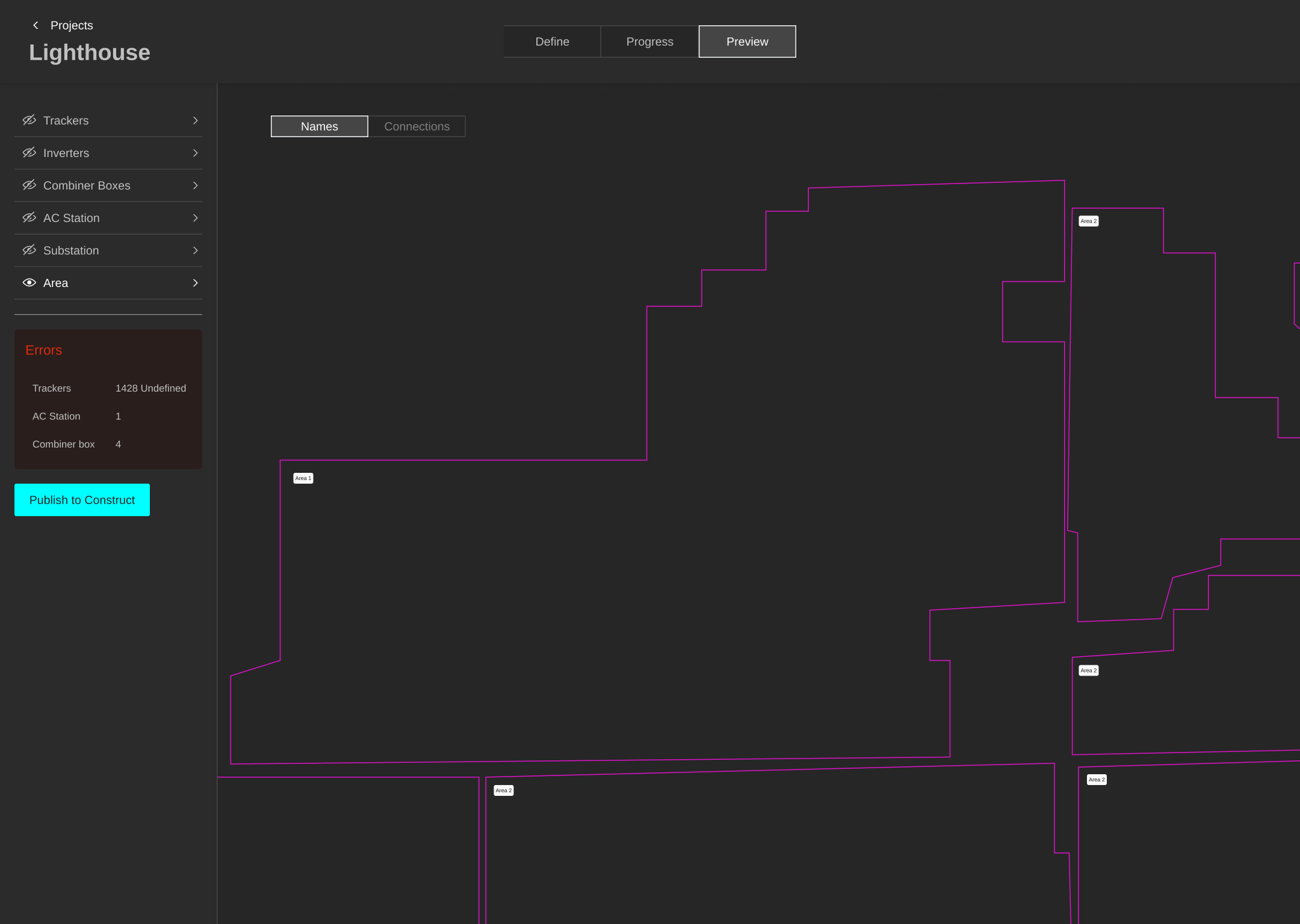Click the Area 1 label on map
This screenshot has height=924, width=1300.
tap(303, 478)
